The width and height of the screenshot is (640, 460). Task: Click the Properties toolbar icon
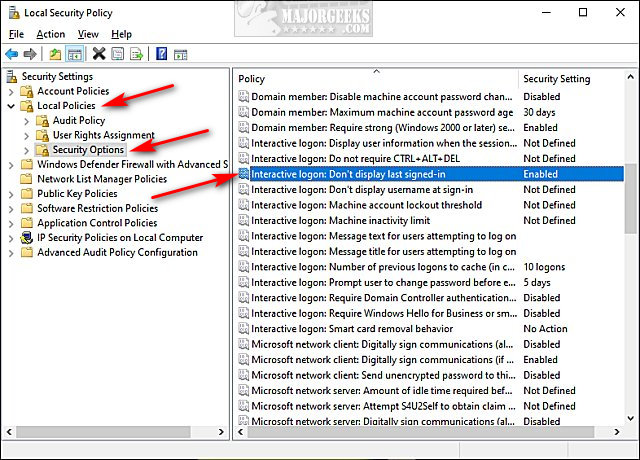point(118,54)
